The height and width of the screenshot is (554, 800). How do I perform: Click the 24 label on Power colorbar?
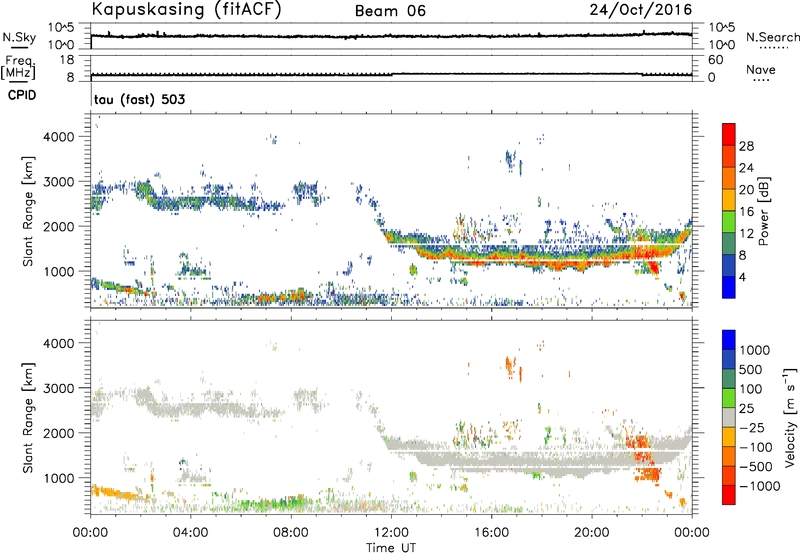click(x=746, y=168)
